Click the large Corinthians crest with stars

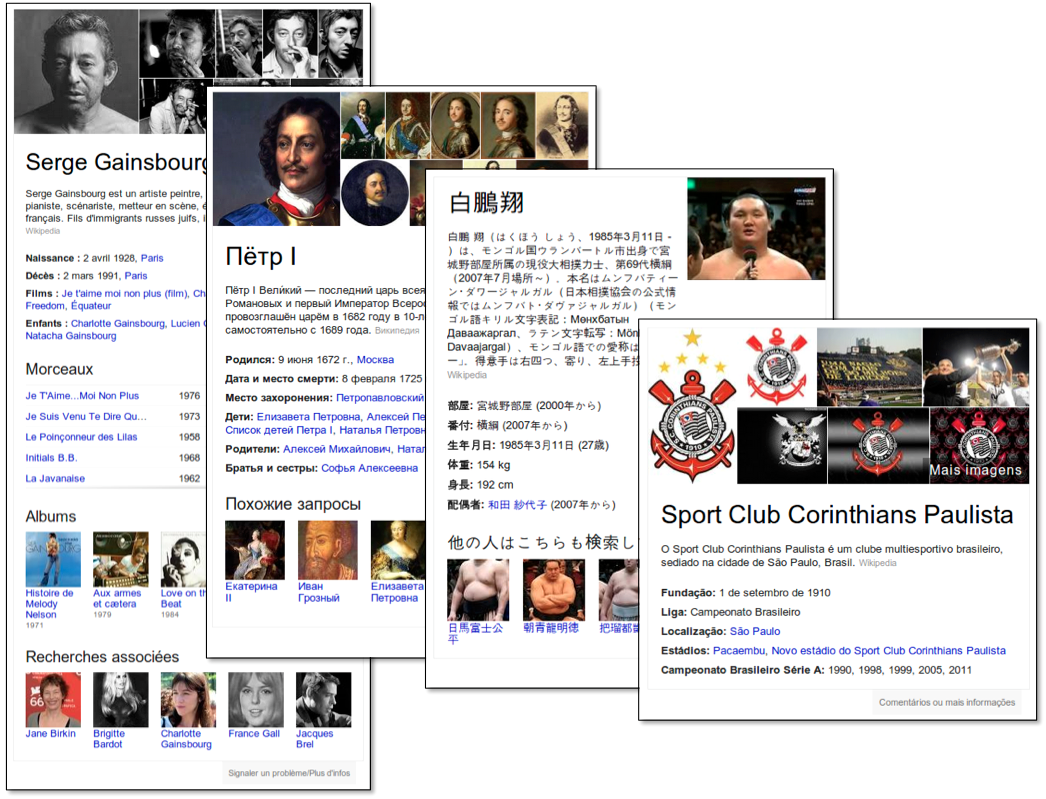692,406
